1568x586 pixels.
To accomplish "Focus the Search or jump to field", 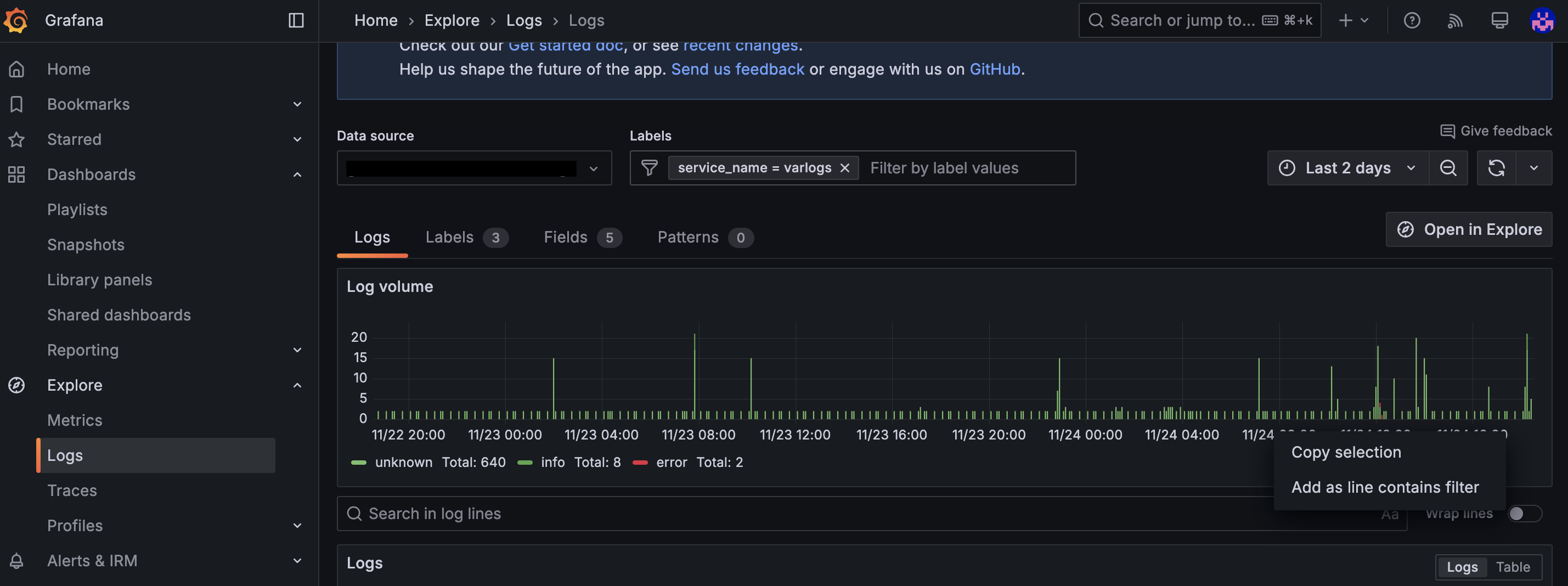I will [1199, 20].
